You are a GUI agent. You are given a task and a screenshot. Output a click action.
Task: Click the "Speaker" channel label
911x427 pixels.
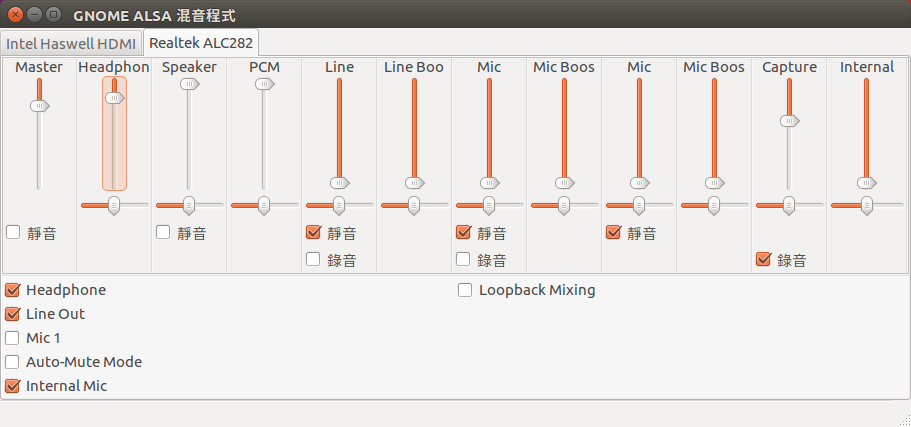(189, 67)
